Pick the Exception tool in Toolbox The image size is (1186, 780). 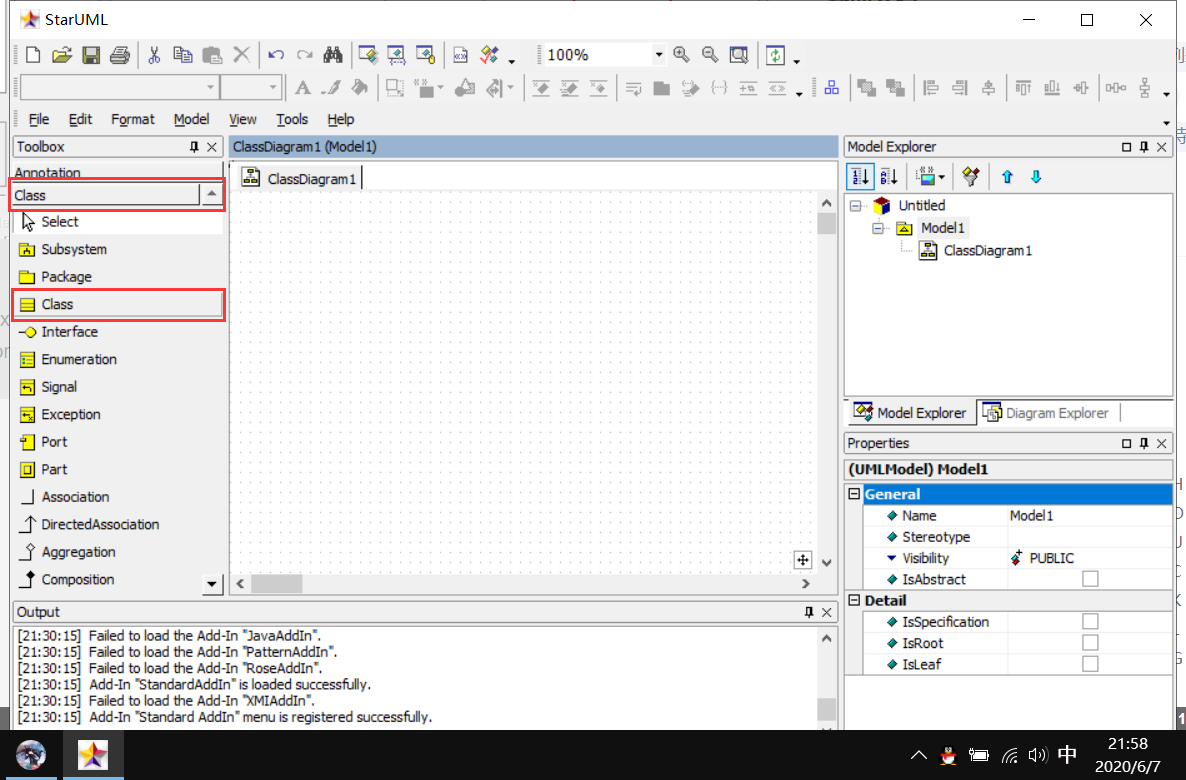pos(118,415)
